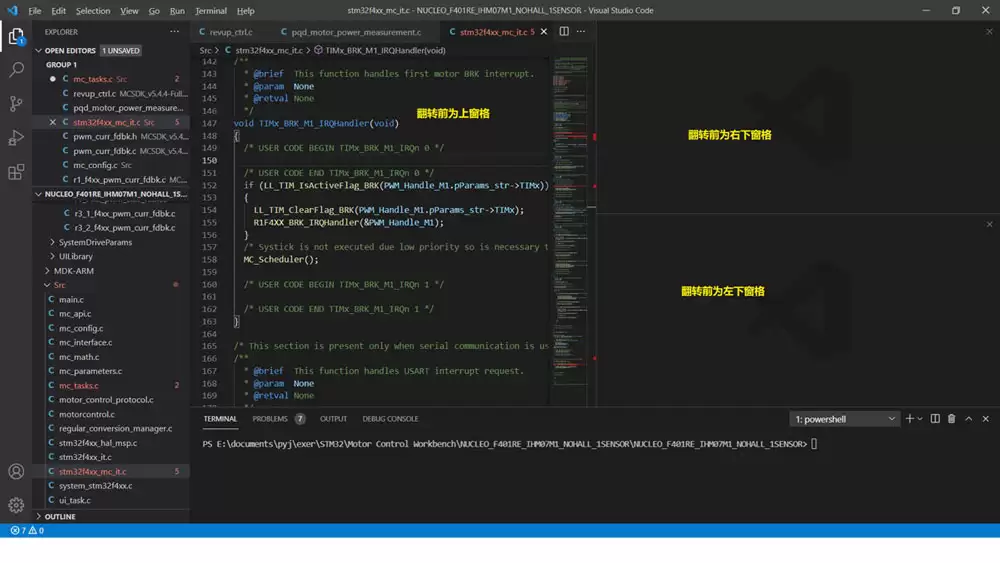This screenshot has height=563, width=1000.
Task: Maximize the terminal panel with the chevron
Action: point(968,419)
